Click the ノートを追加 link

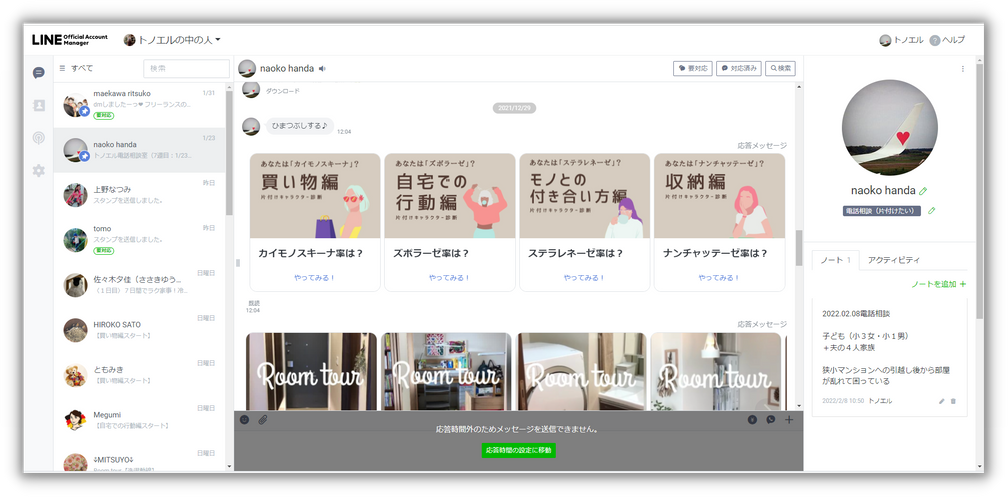[938, 285]
